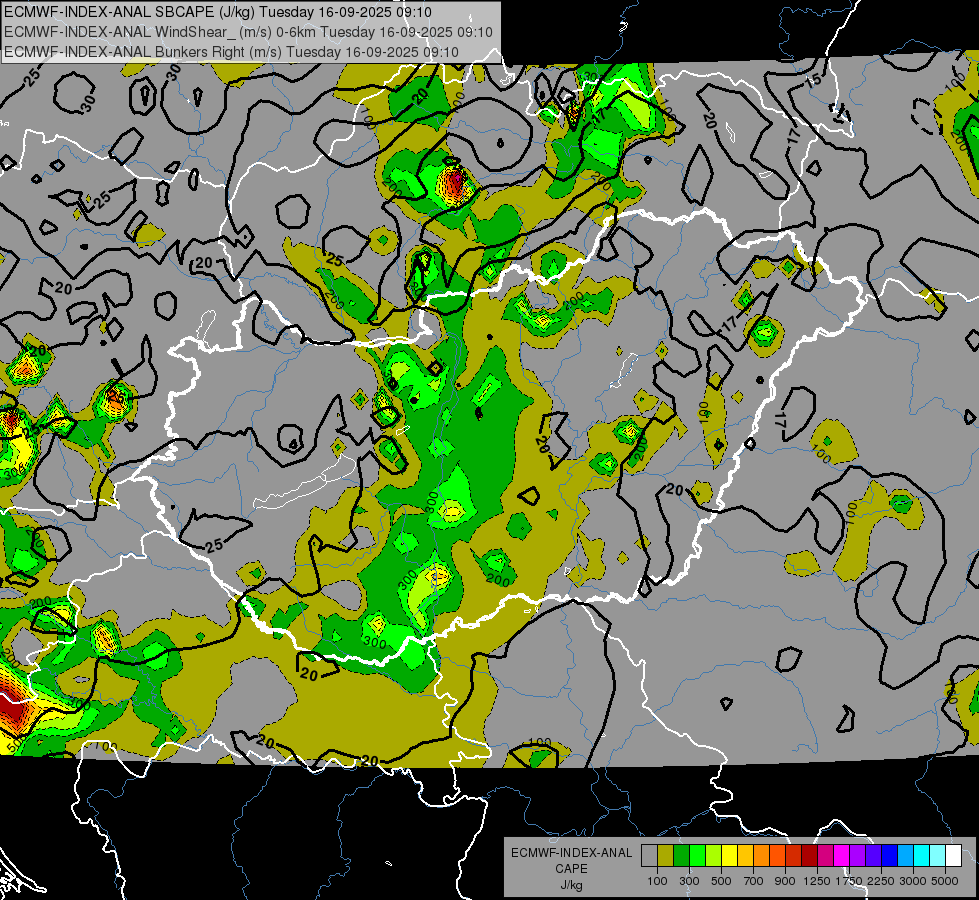The width and height of the screenshot is (979, 900).
Task: Click the bright green legend swatch
Action: coord(697,855)
